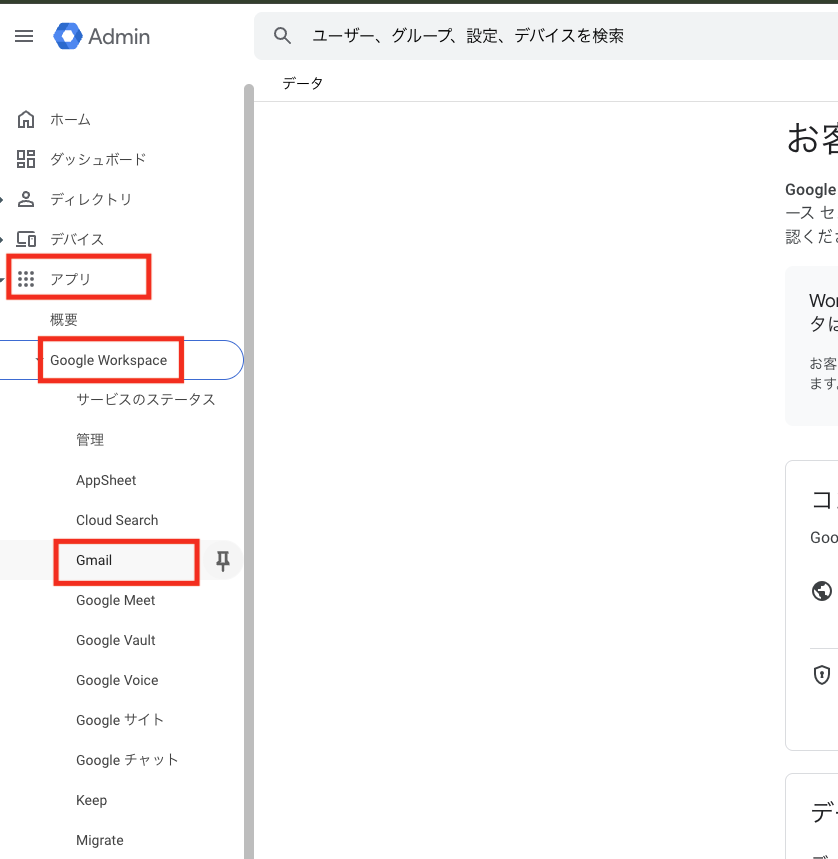Click the Apps grid icon
838x859 pixels.
coord(26,280)
